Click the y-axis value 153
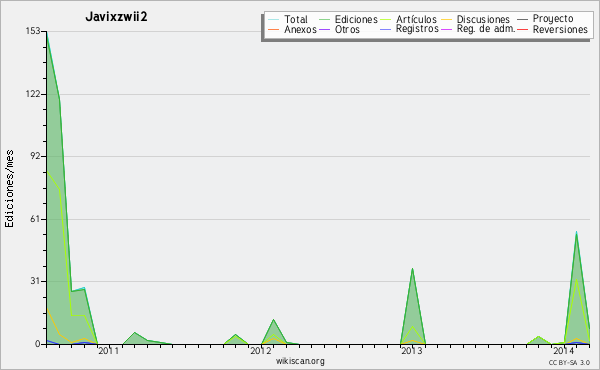Screen dimensions: 600x370 [33, 31]
